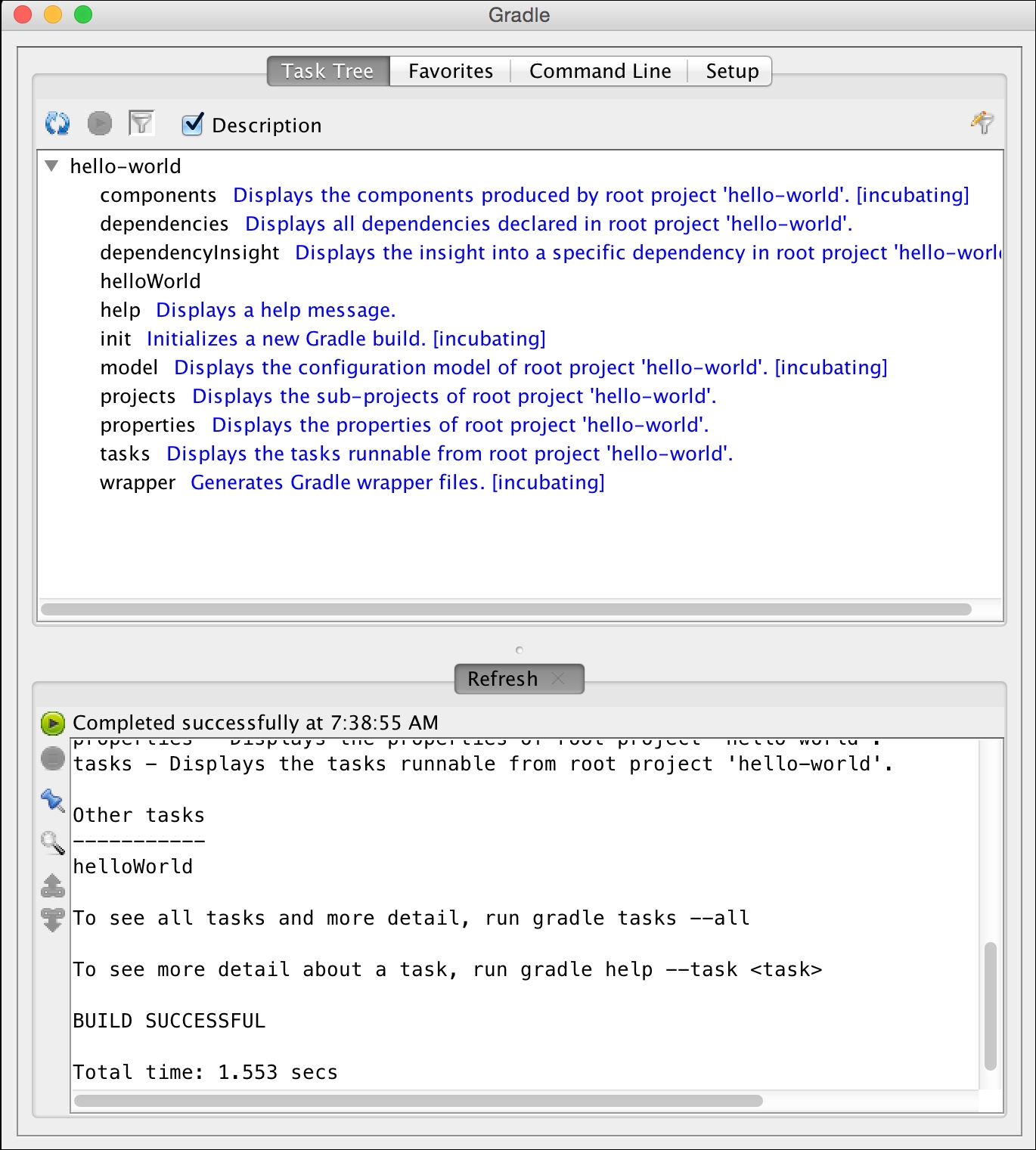1036x1150 pixels.
Task: Close the Refresh output tab
Action: 559,679
